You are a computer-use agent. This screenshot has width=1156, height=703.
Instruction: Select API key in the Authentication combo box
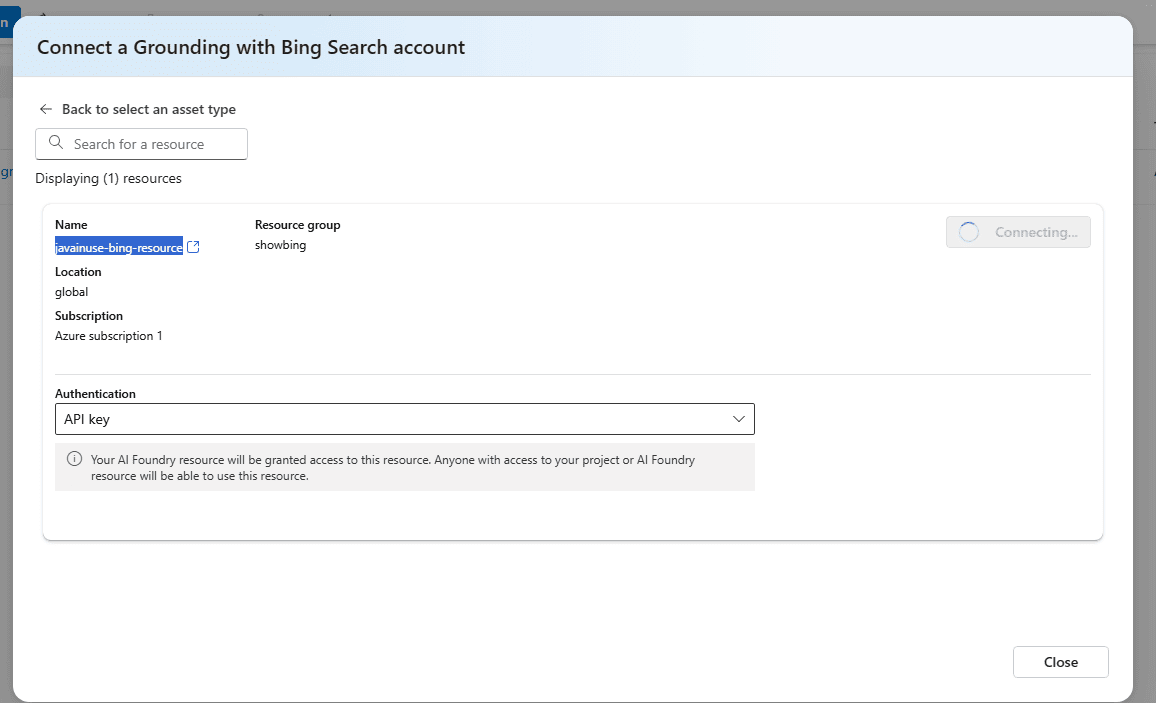click(404, 418)
